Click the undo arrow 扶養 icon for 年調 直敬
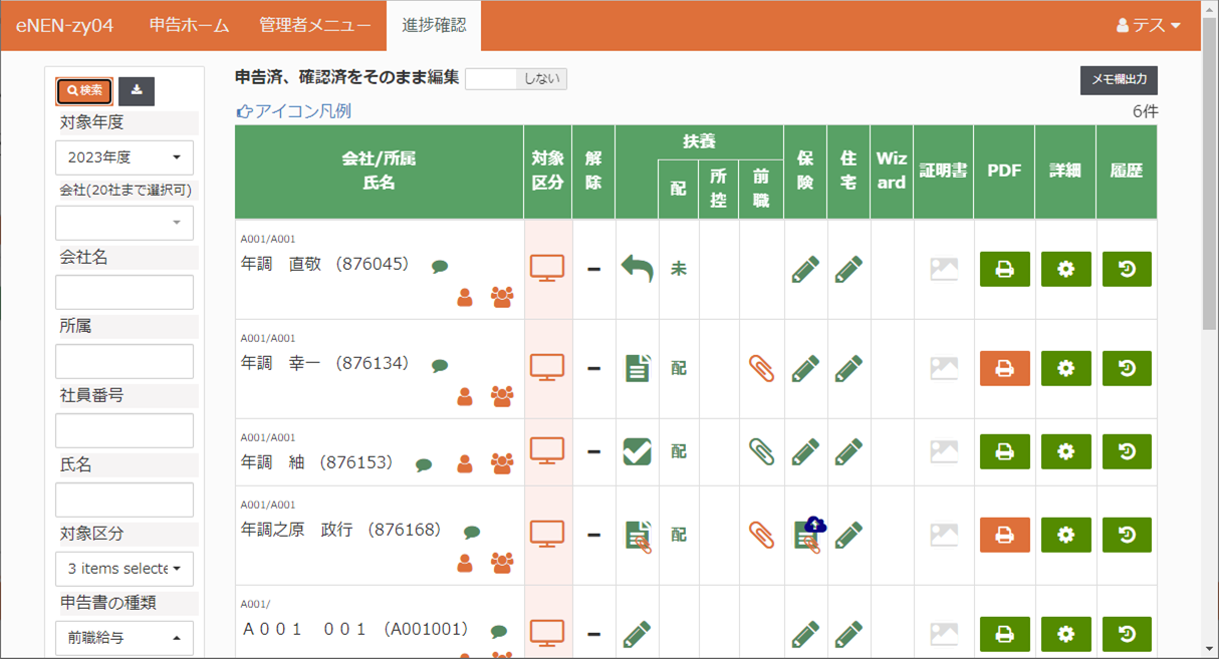 pos(637,268)
